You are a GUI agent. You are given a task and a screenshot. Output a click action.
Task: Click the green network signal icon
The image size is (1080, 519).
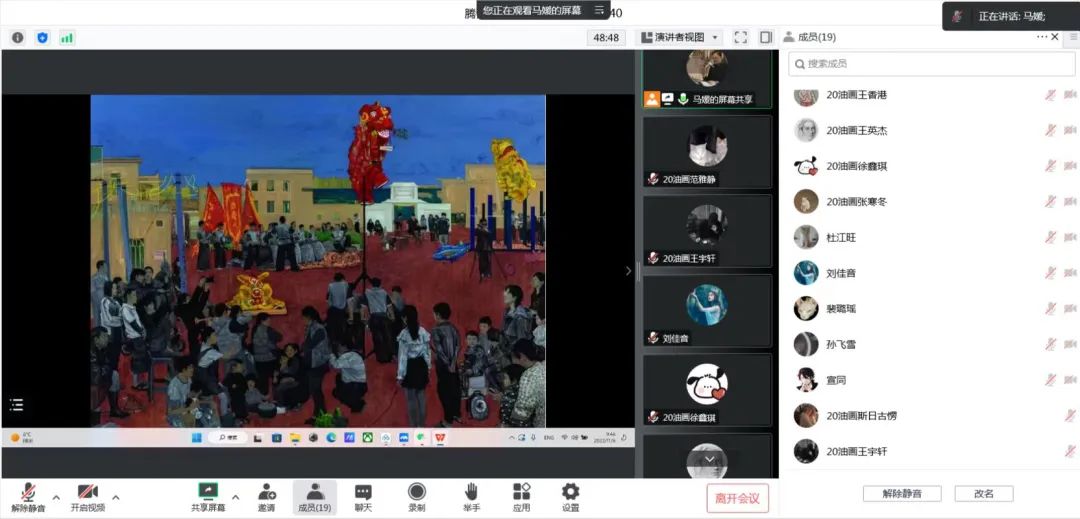pyautogui.click(x=67, y=38)
